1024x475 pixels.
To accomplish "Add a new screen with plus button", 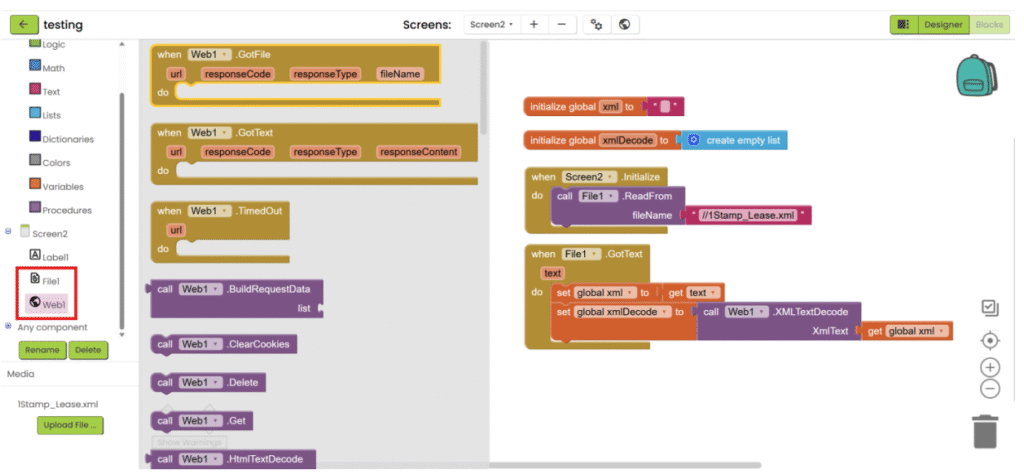I will tap(534, 24).
